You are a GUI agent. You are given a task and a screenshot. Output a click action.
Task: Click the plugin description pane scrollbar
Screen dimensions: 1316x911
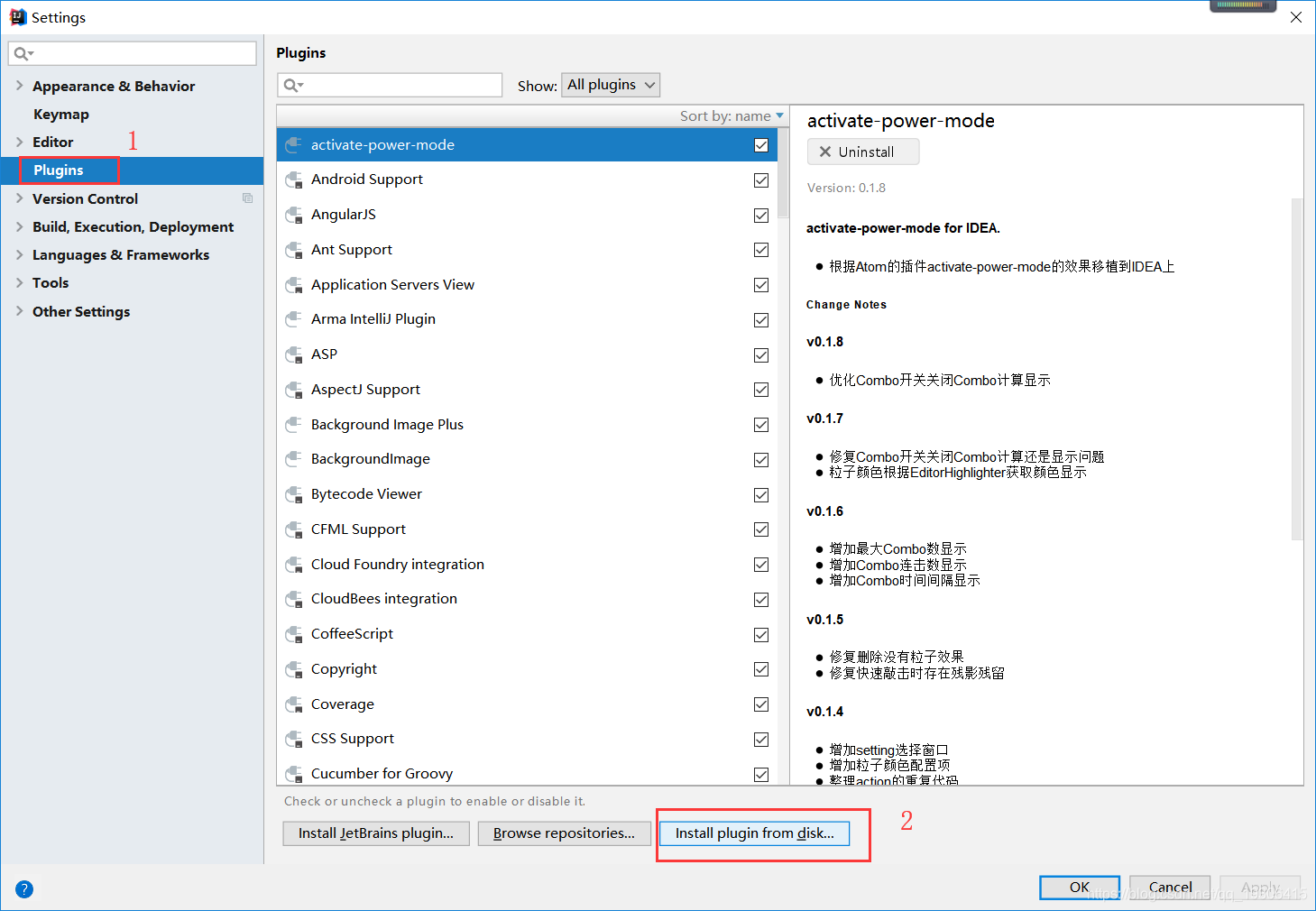click(1297, 369)
